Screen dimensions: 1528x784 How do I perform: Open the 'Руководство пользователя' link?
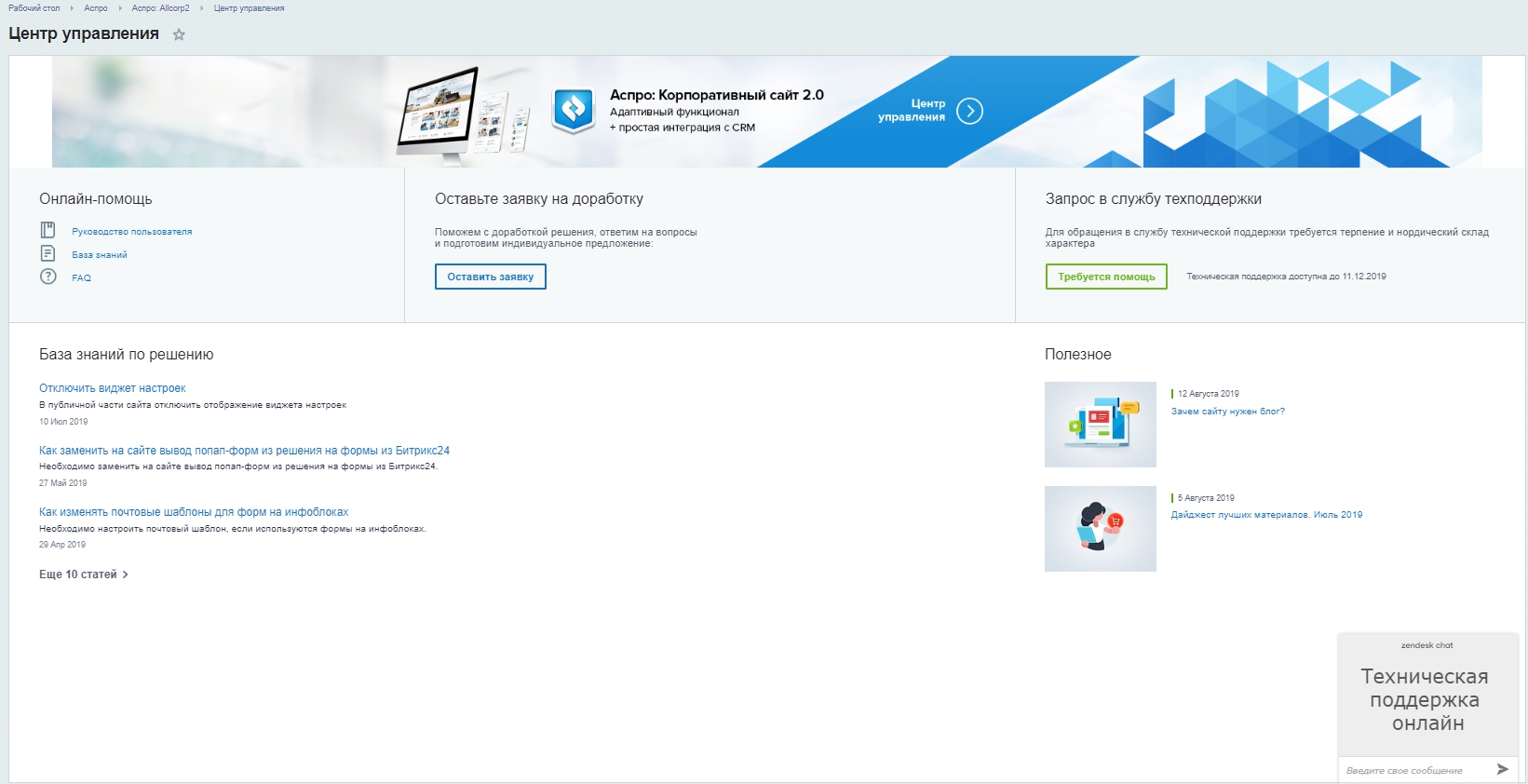tap(132, 232)
